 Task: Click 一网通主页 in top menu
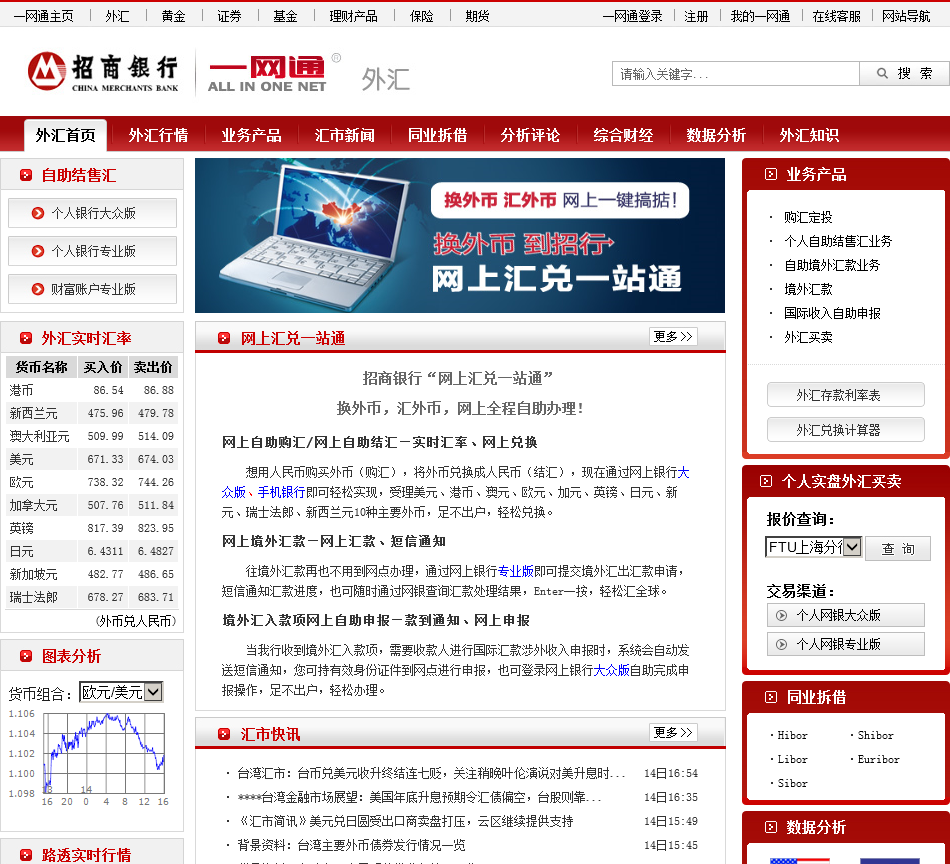[44, 16]
